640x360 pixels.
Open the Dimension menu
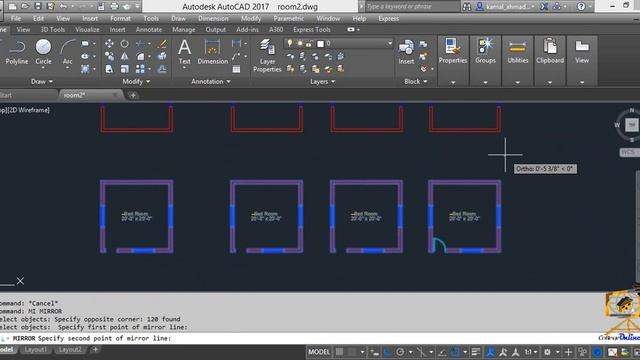[x=213, y=18]
